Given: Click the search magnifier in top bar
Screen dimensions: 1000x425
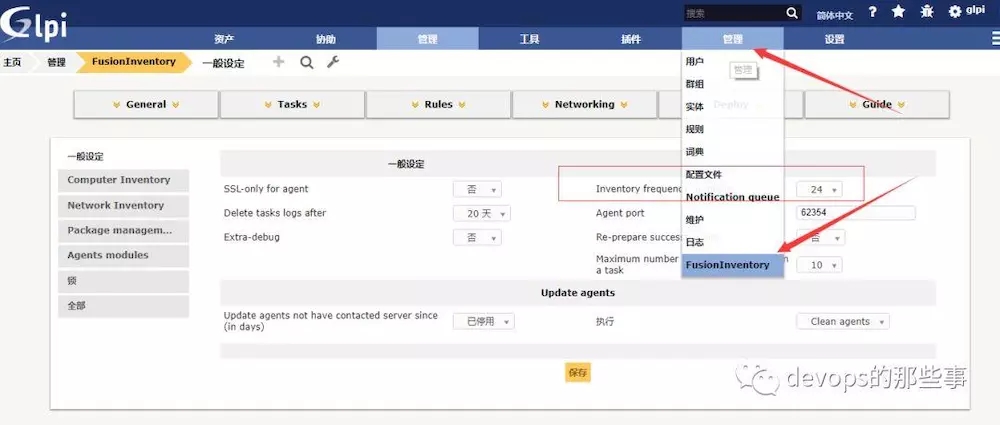Looking at the screenshot, I should coord(791,13).
